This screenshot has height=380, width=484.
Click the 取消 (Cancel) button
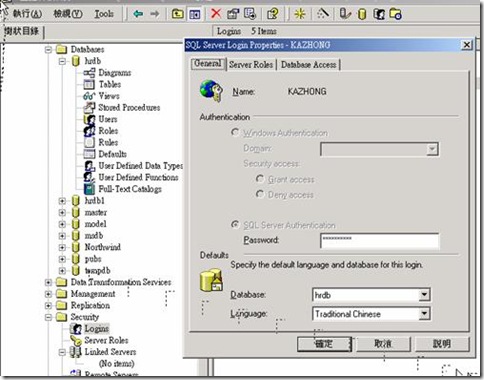383,344
